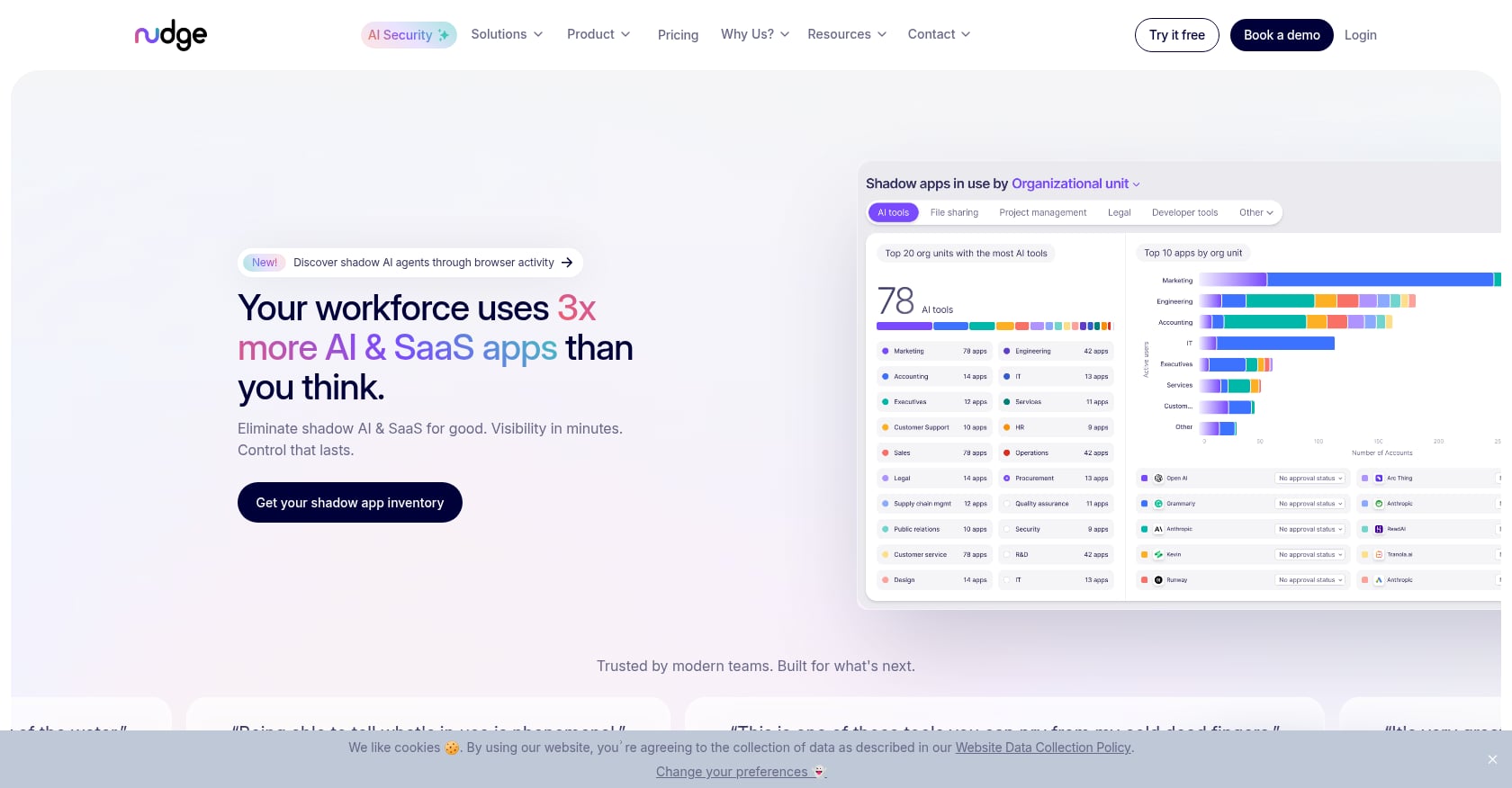Viewport: 1512px width, 788px height.
Task: Open the Organizational unit dropdown
Action: [1075, 184]
